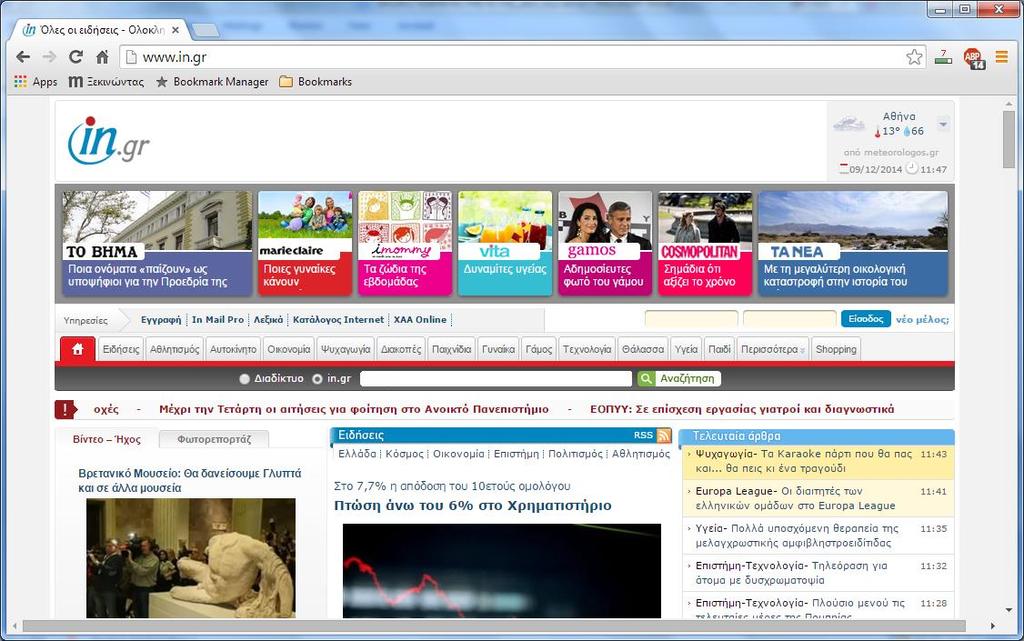Open the Bookmarks folder

coord(315,82)
